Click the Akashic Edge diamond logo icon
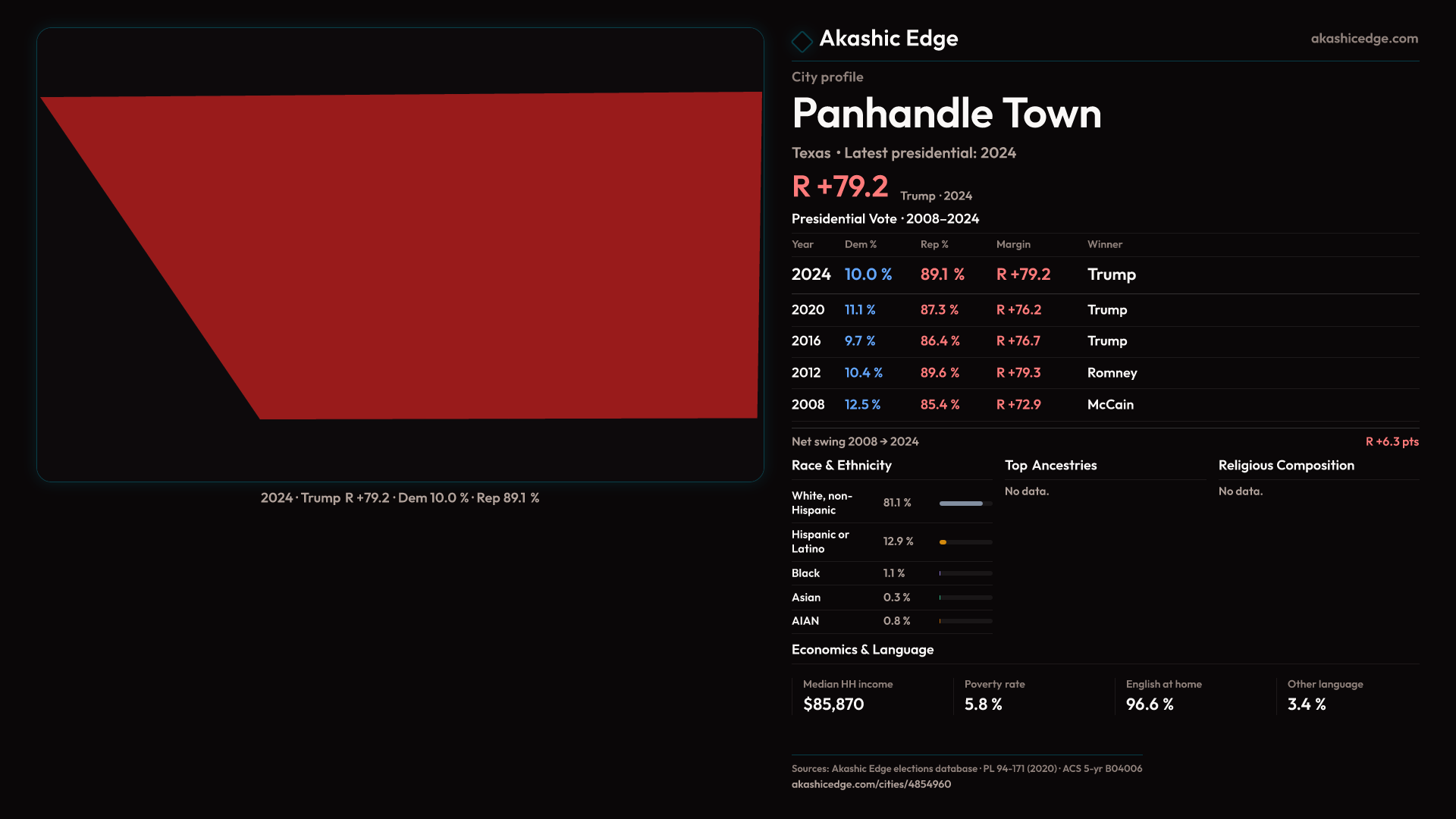The image size is (1456, 819). click(x=802, y=41)
